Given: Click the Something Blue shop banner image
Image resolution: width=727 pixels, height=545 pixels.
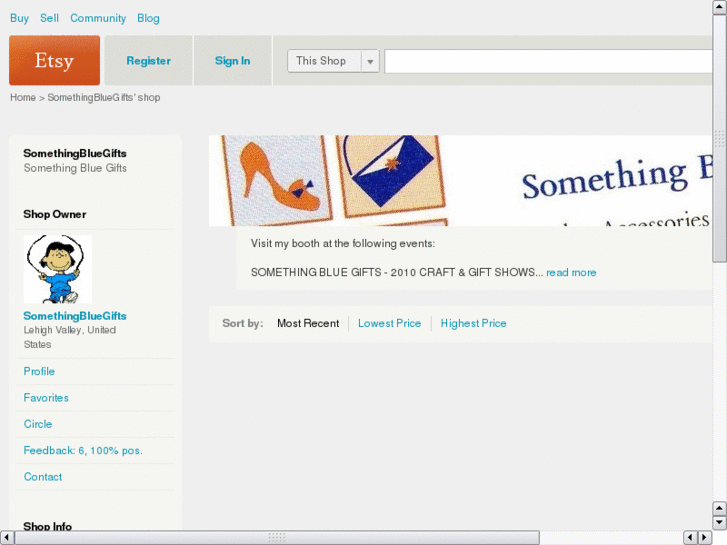Looking at the screenshot, I should 460,180.
